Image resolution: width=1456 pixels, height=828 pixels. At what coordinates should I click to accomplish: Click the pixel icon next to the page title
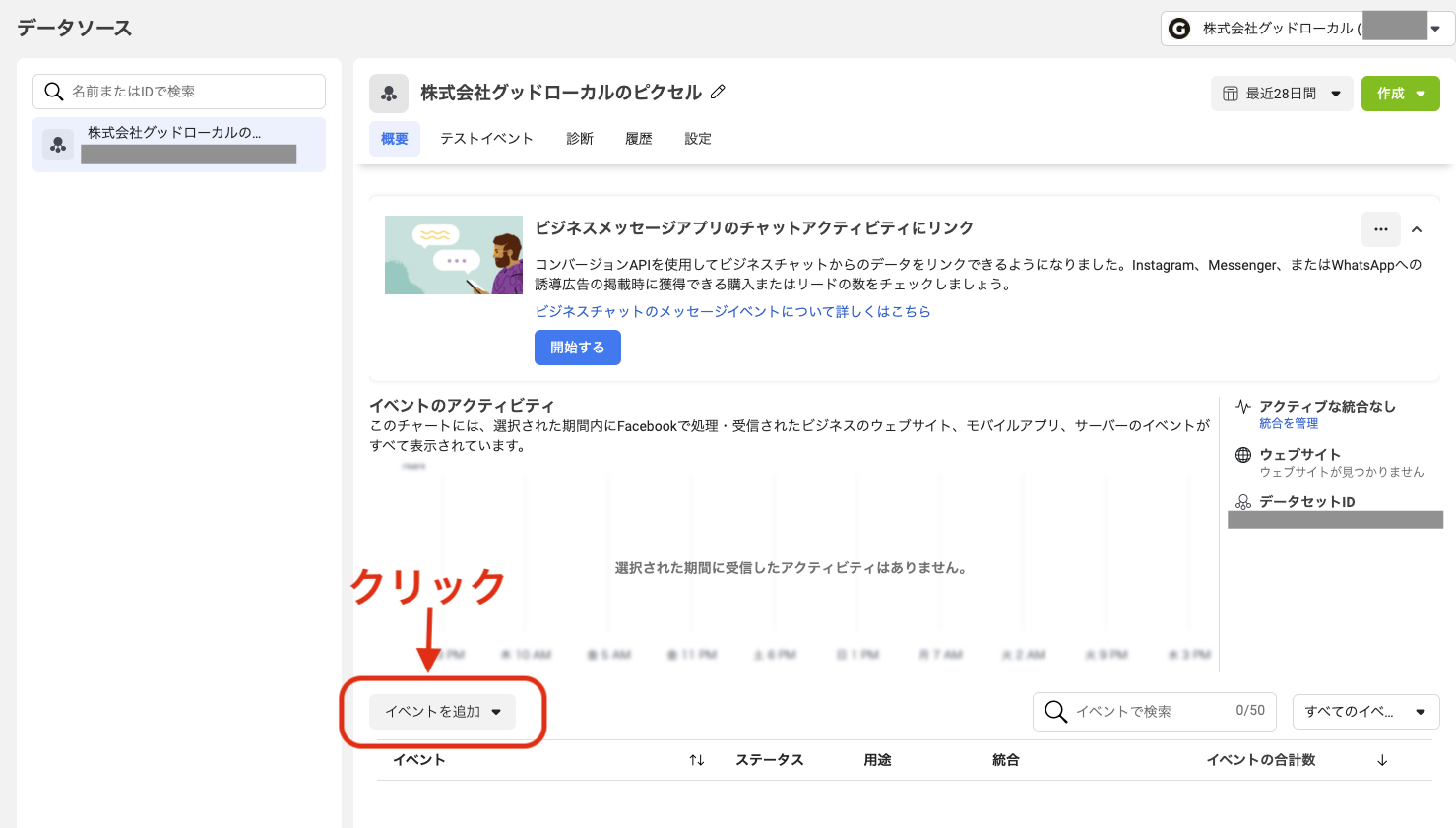pyautogui.click(x=389, y=92)
